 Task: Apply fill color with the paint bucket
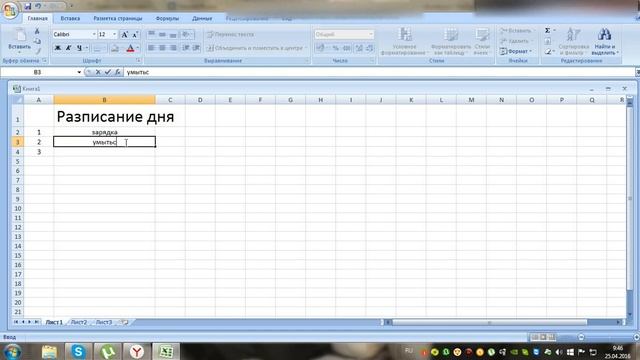pyautogui.click(x=115, y=49)
